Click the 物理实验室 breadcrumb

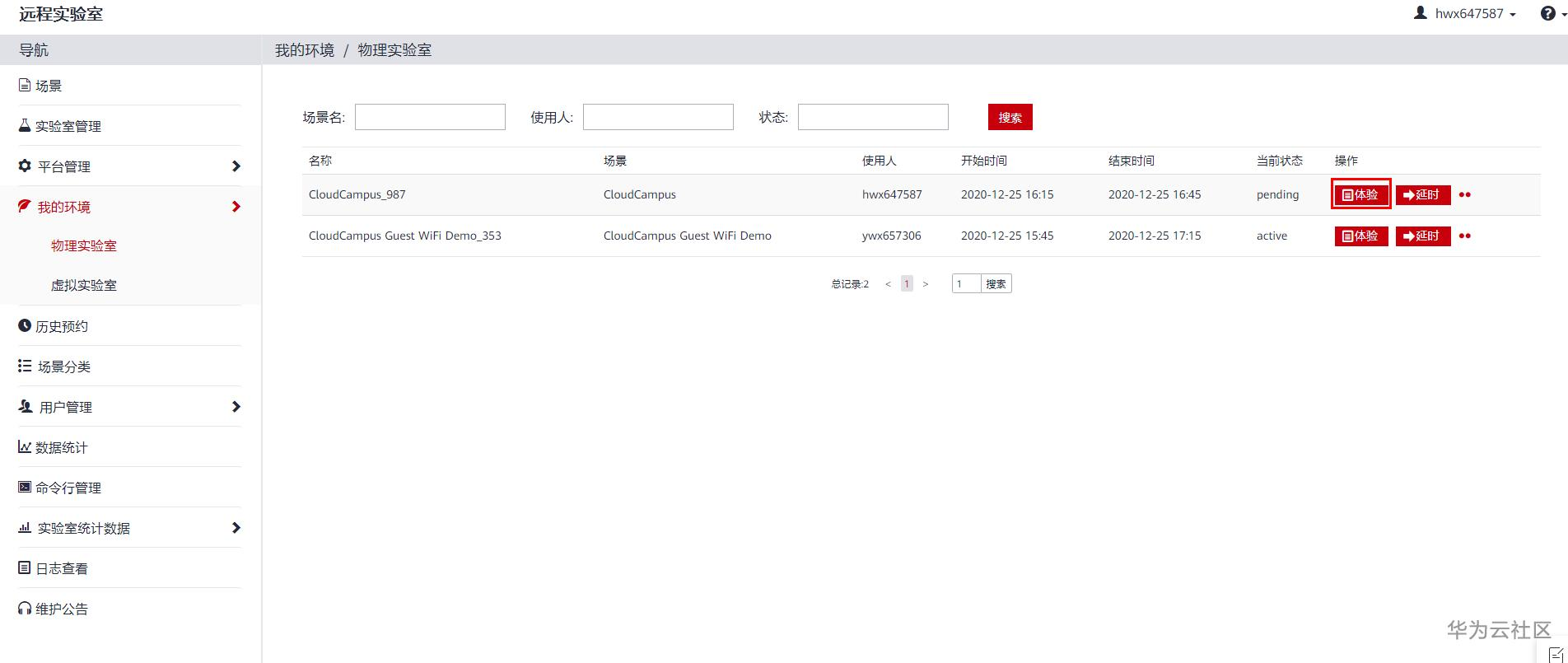[x=394, y=50]
